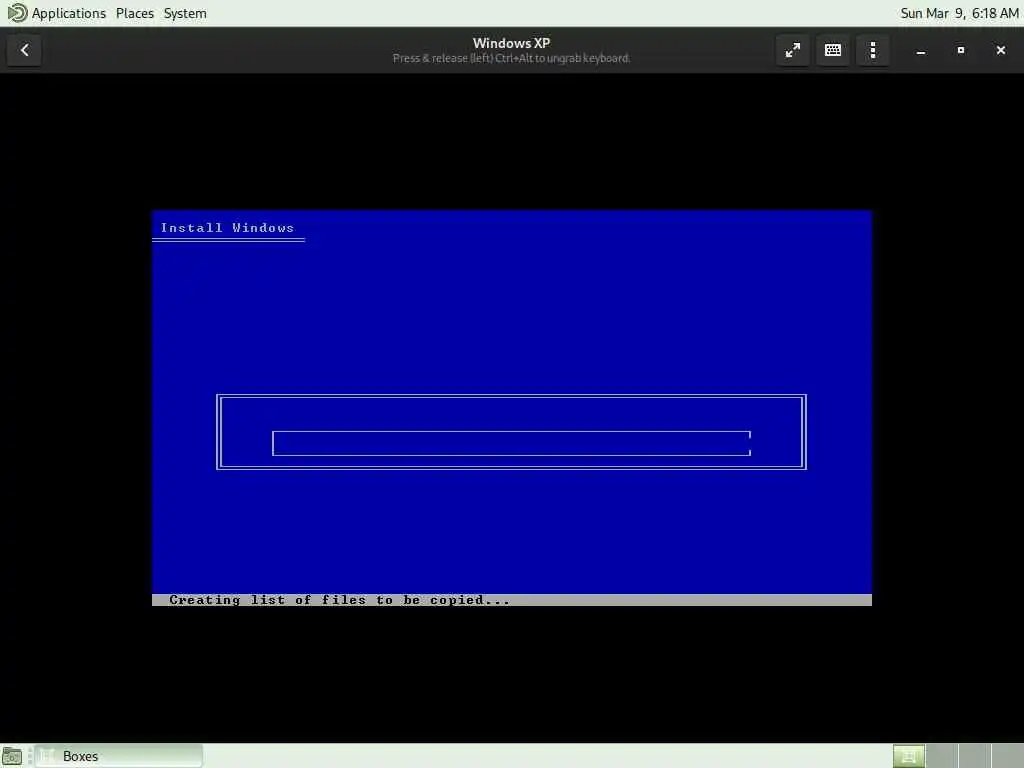
Task: Switch to the first green workspace
Action: pyautogui.click(x=908, y=756)
